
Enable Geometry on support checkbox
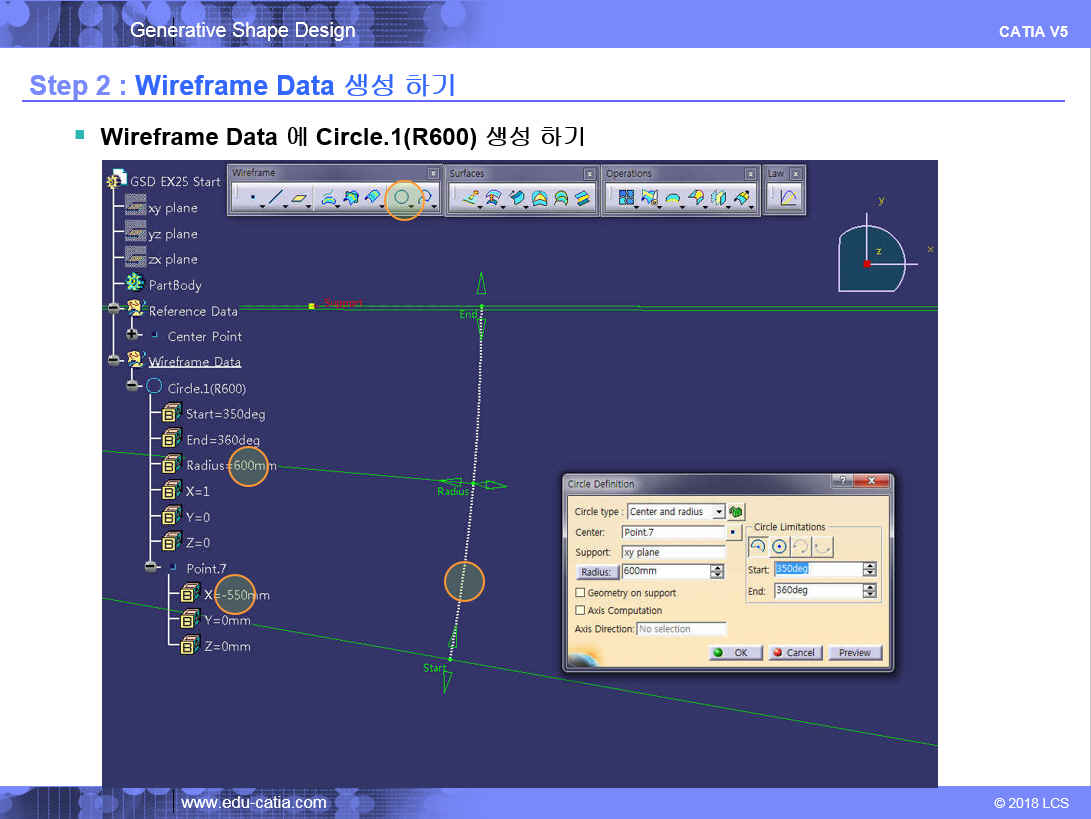(x=581, y=593)
